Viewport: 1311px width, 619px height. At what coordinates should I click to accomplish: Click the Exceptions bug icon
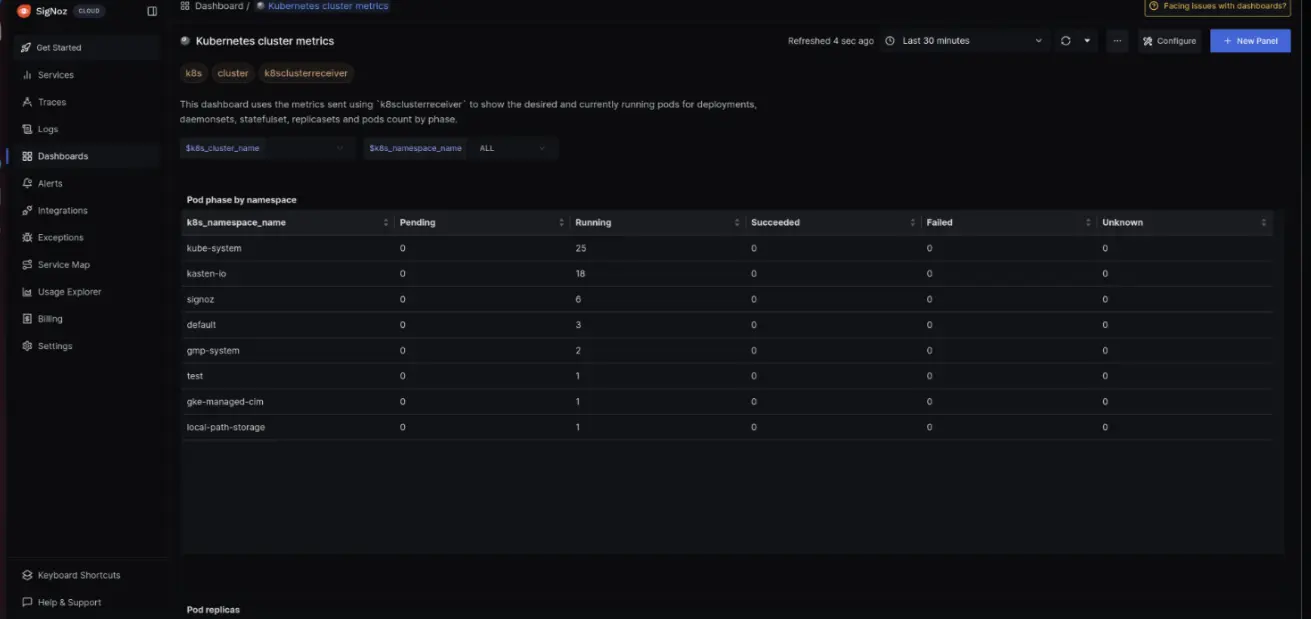(27, 237)
